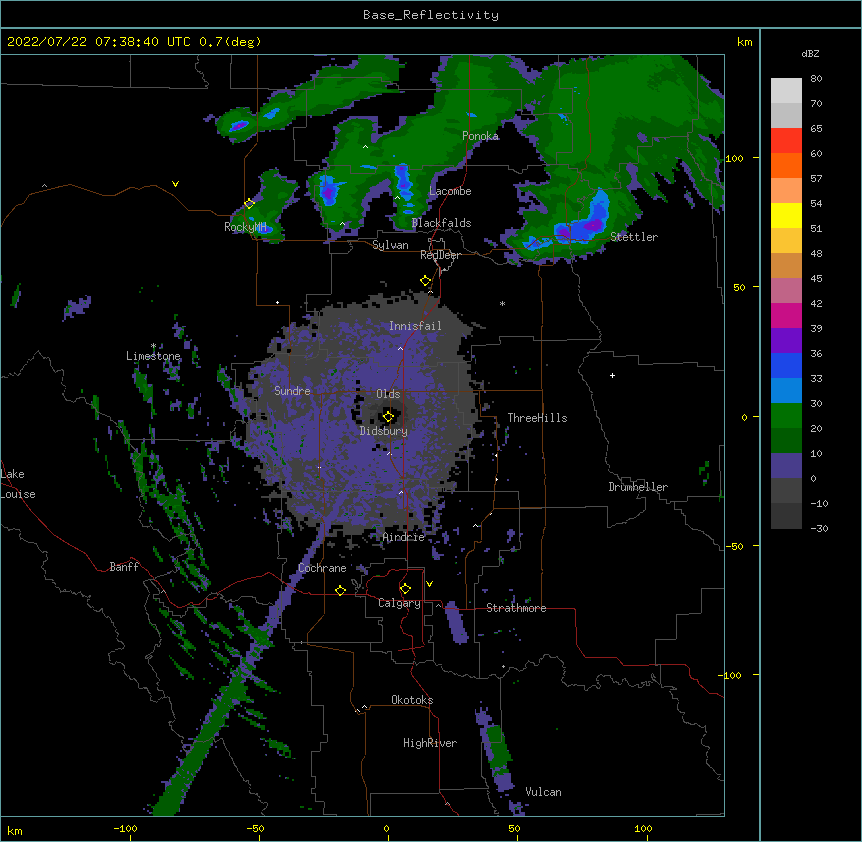
Task: Select the yellow diamond marker beside RockyMH
Action: [249, 204]
